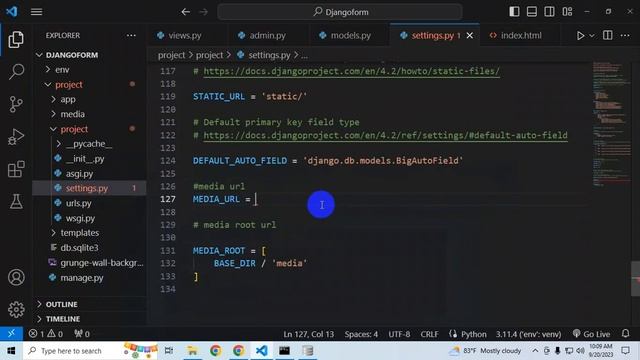
Task: Open the Explorer view in activity bar
Action: (16, 40)
